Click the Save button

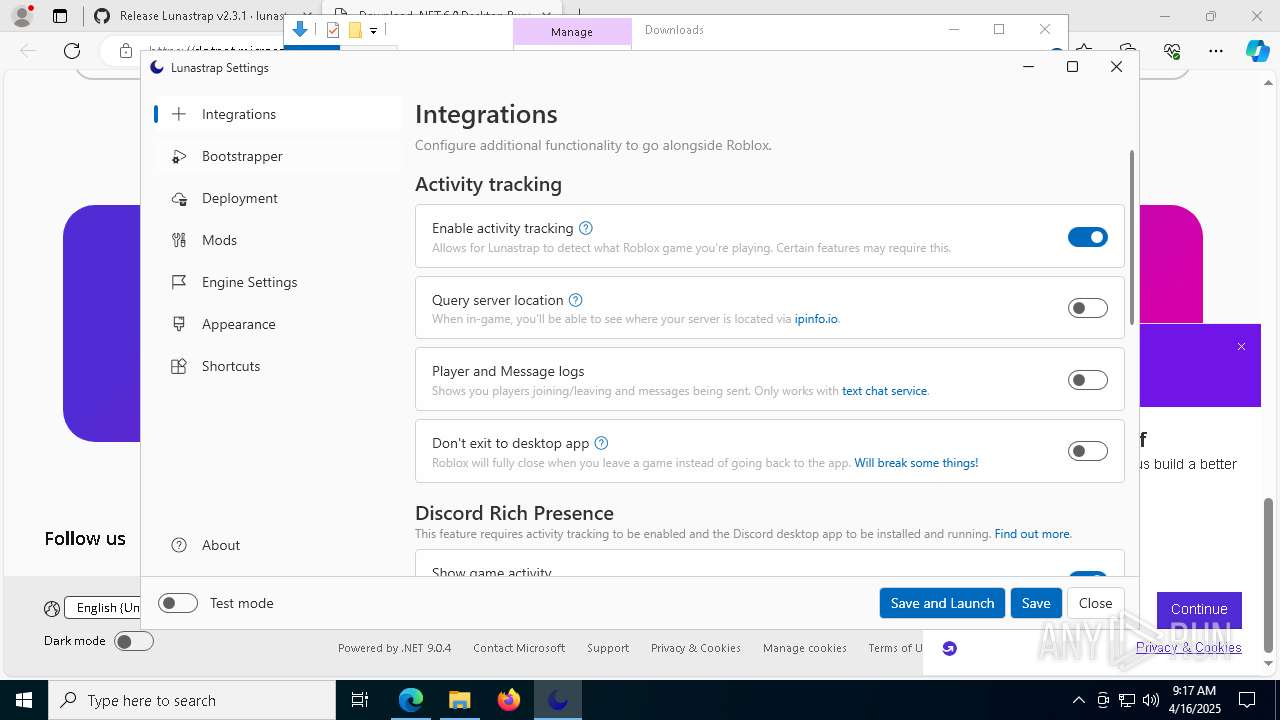(x=1036, y=603)
